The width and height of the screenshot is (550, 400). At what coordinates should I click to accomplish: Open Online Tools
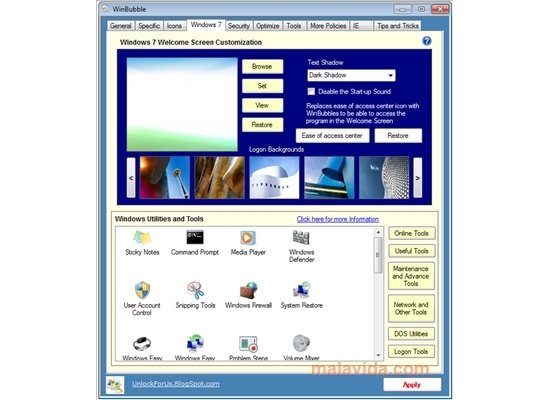(411, 233)
